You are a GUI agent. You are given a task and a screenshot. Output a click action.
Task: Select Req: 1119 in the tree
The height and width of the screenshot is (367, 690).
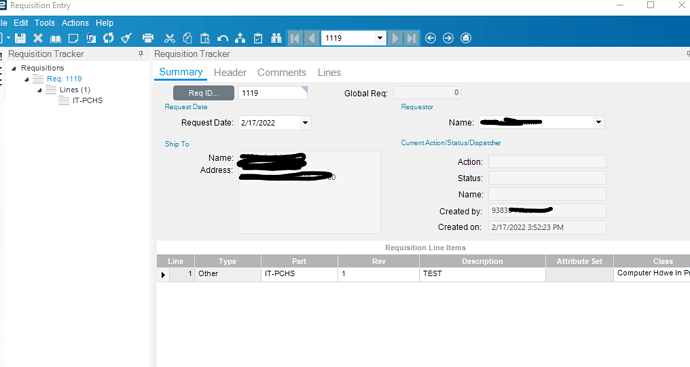click(64, 79)
